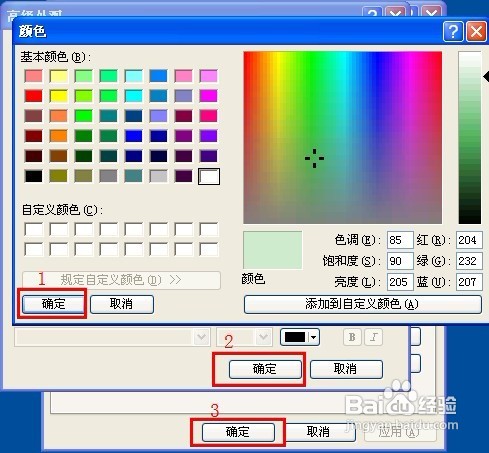Click the disabled 规定自定义颜色 button
Image resolution: width=489 pixels, height=453 pixels.
(121, 280)
